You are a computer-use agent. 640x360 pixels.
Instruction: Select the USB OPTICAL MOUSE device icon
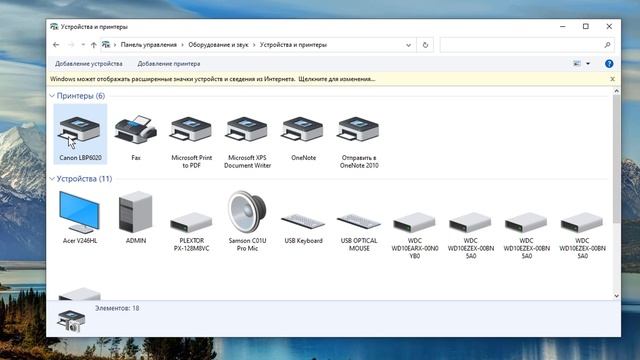359,221
